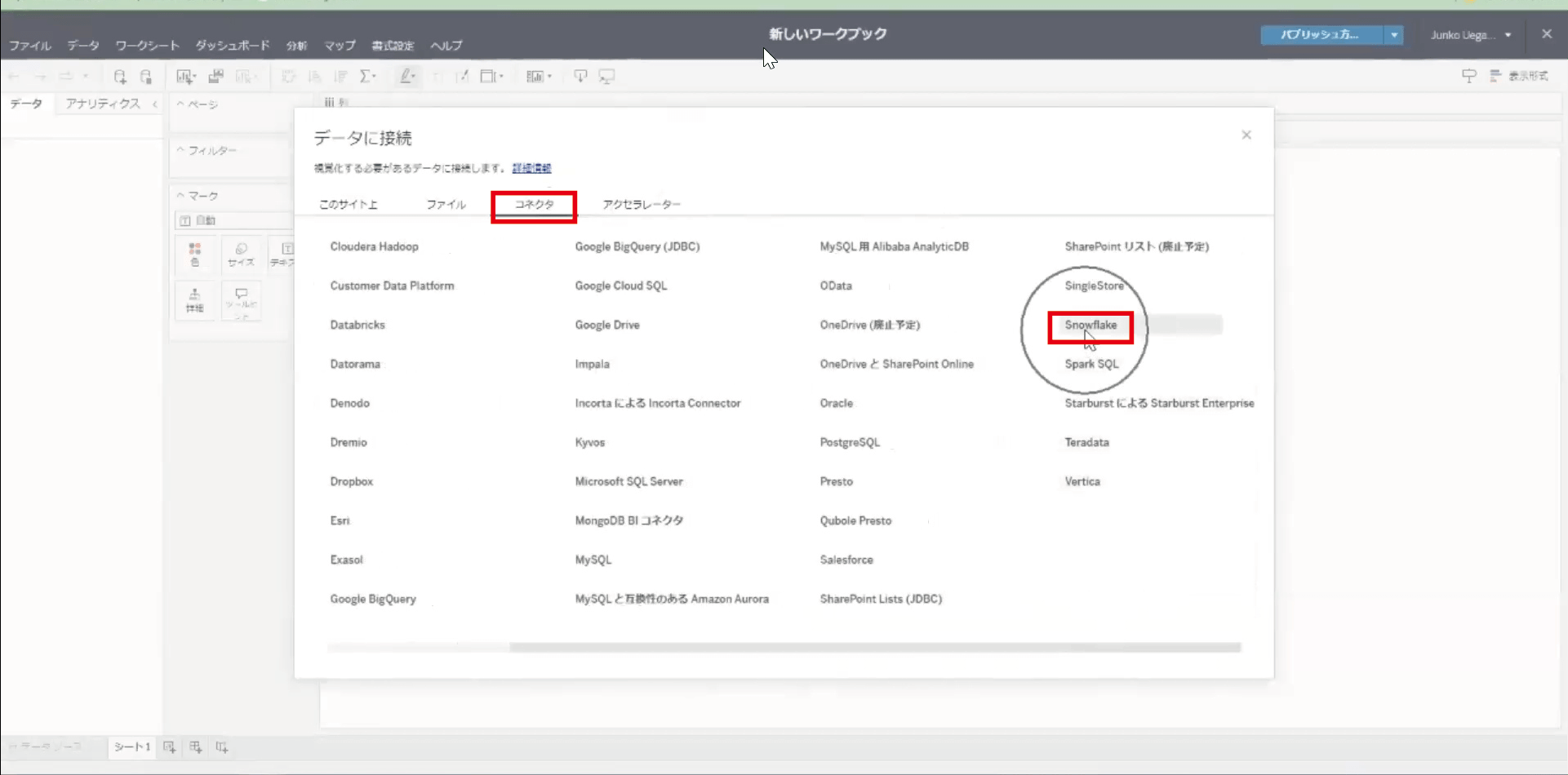The image size is (1568, 775).
Task: Close the データに接続 dialog
Action: pyautogui.click(x=1246, y=135)
